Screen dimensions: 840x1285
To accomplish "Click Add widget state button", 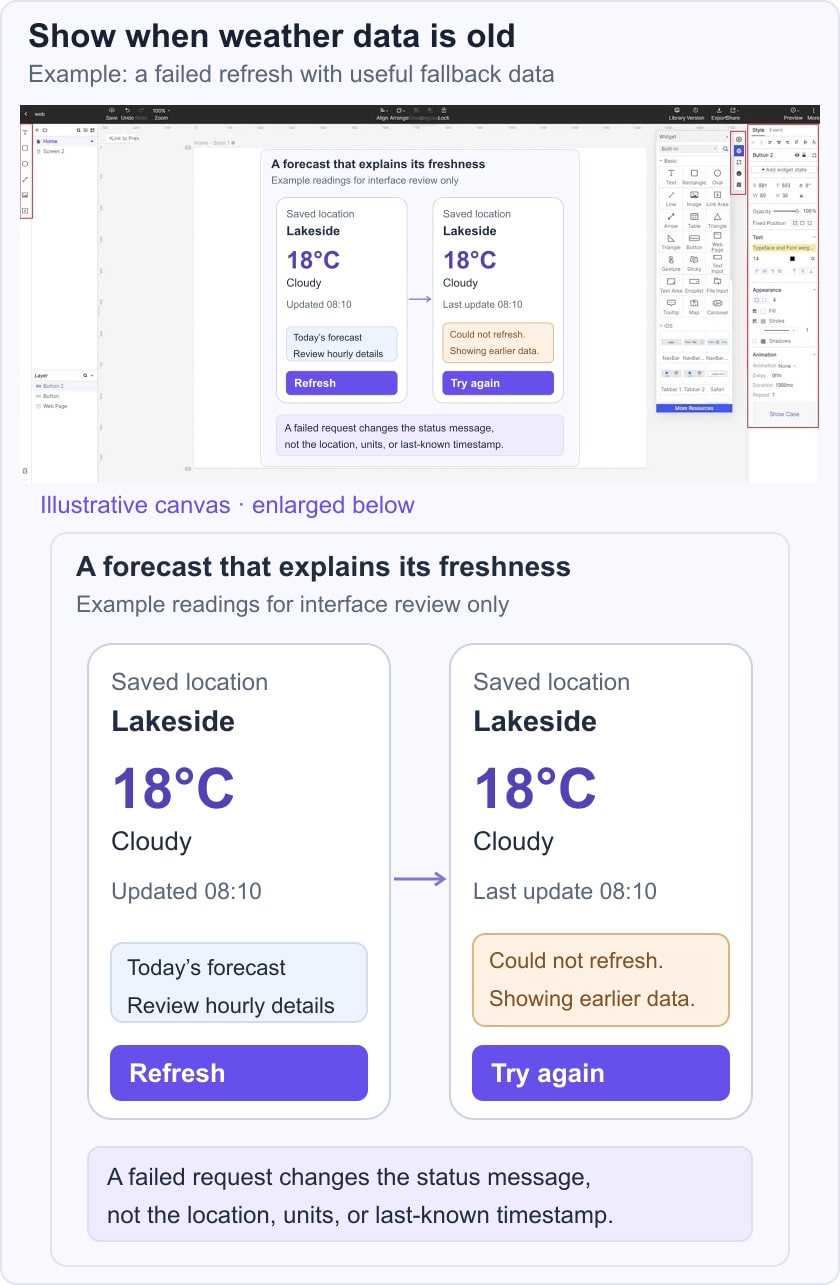I will [x=783, y=170].
